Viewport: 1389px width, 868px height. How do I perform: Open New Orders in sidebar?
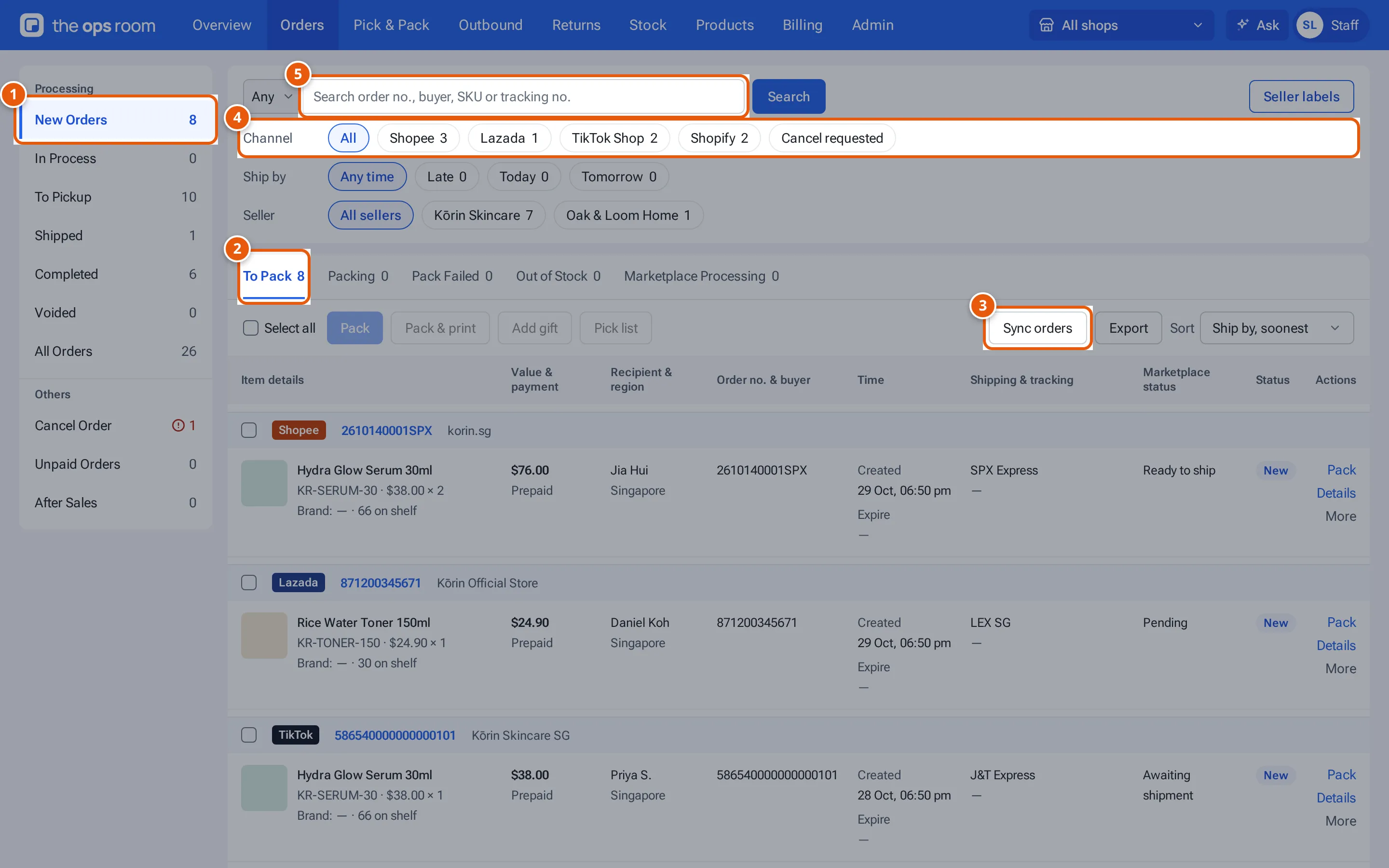coord(115,120)
